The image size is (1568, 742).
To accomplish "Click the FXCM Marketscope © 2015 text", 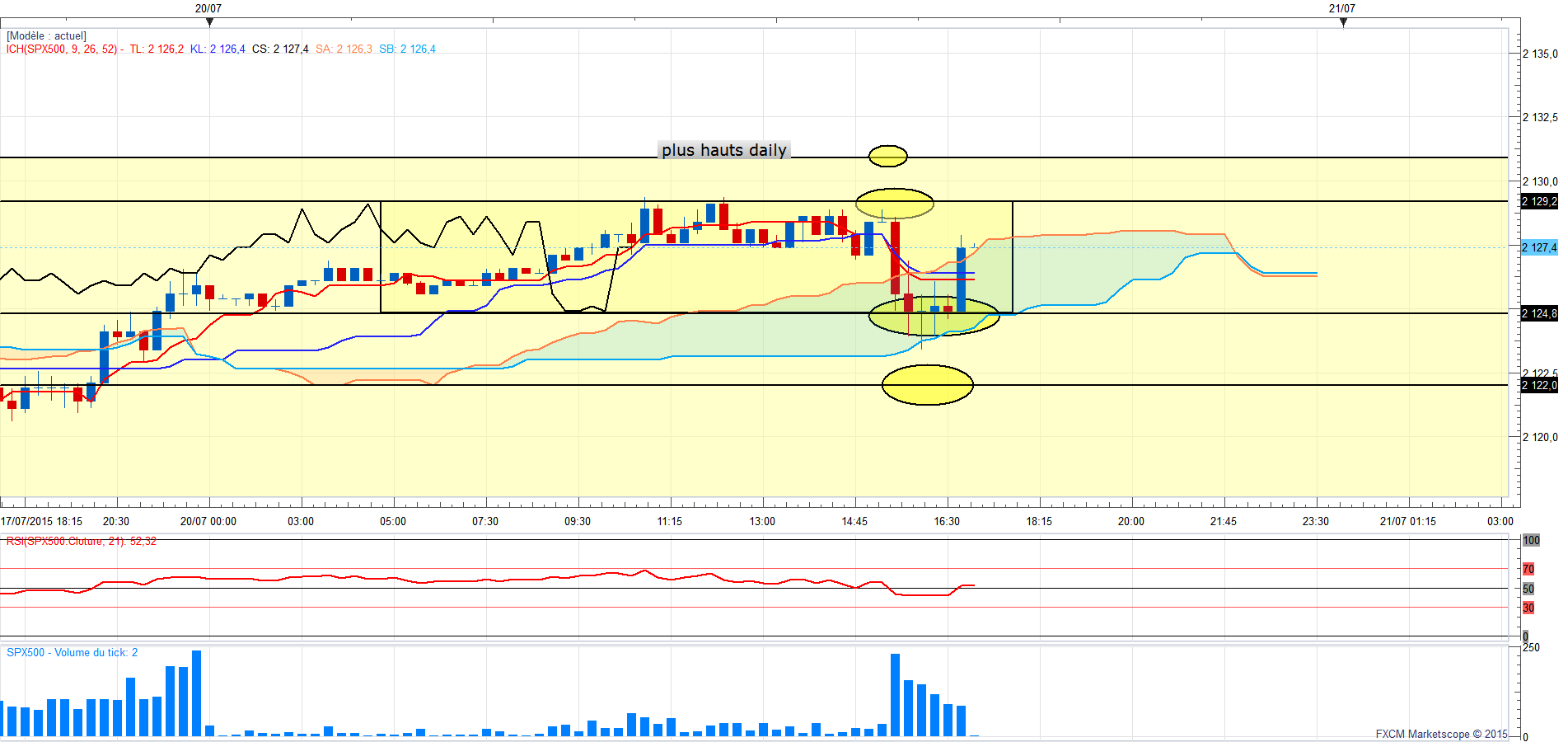I will tap(1442, 734).
